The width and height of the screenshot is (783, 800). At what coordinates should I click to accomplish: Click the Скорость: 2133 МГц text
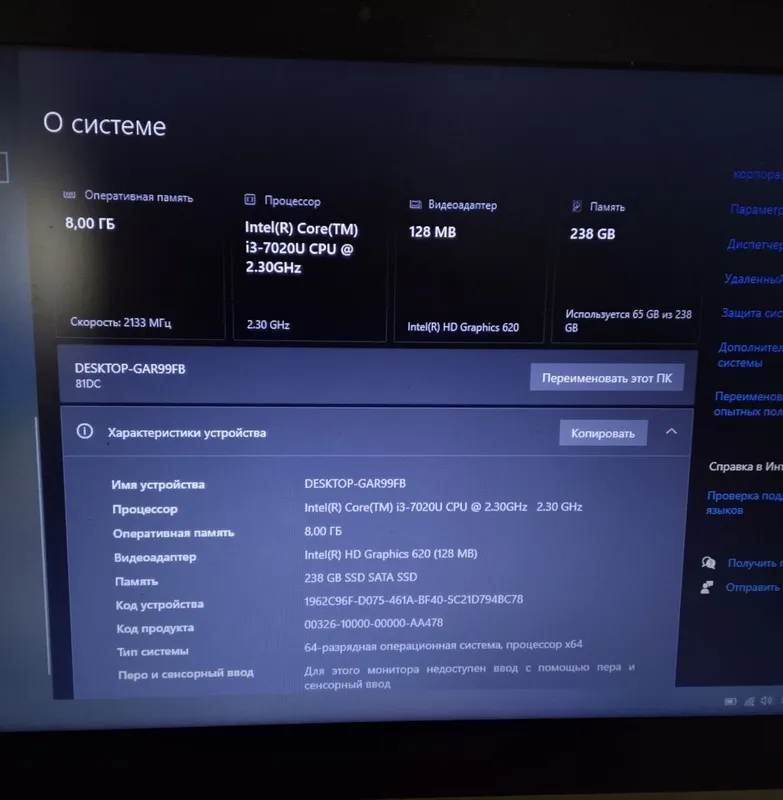pos(120,322)
